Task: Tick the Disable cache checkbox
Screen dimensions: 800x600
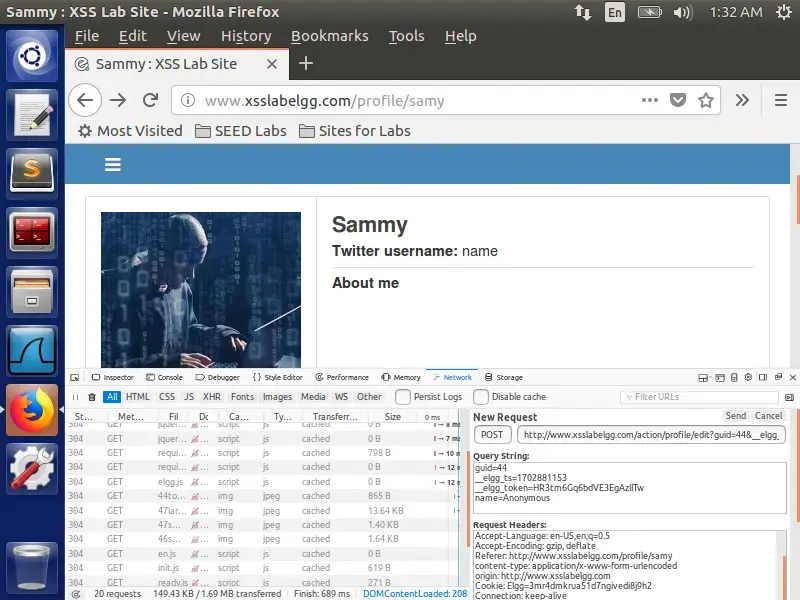Action: coord(481,397)
